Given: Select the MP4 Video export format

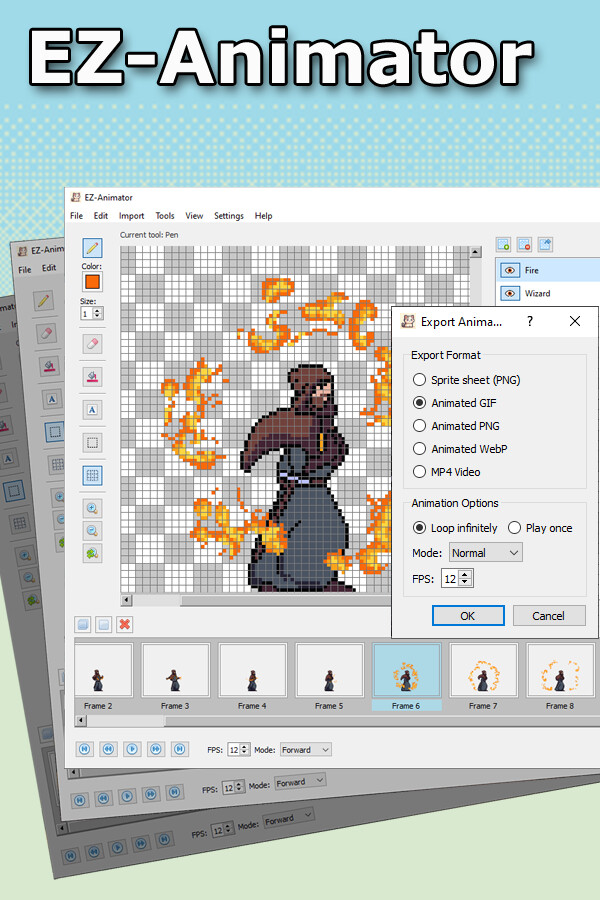Looking at the screenshot, I should (420, 472).
